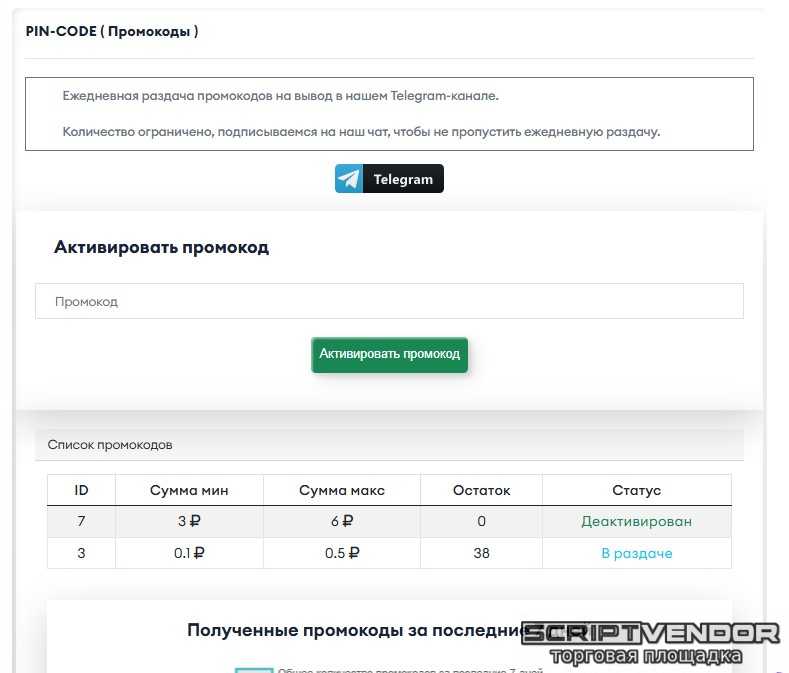Click the Сумма мин column header
Viewport: 789px width, 673px height.
pyautogui.click(x=189, y=490)
